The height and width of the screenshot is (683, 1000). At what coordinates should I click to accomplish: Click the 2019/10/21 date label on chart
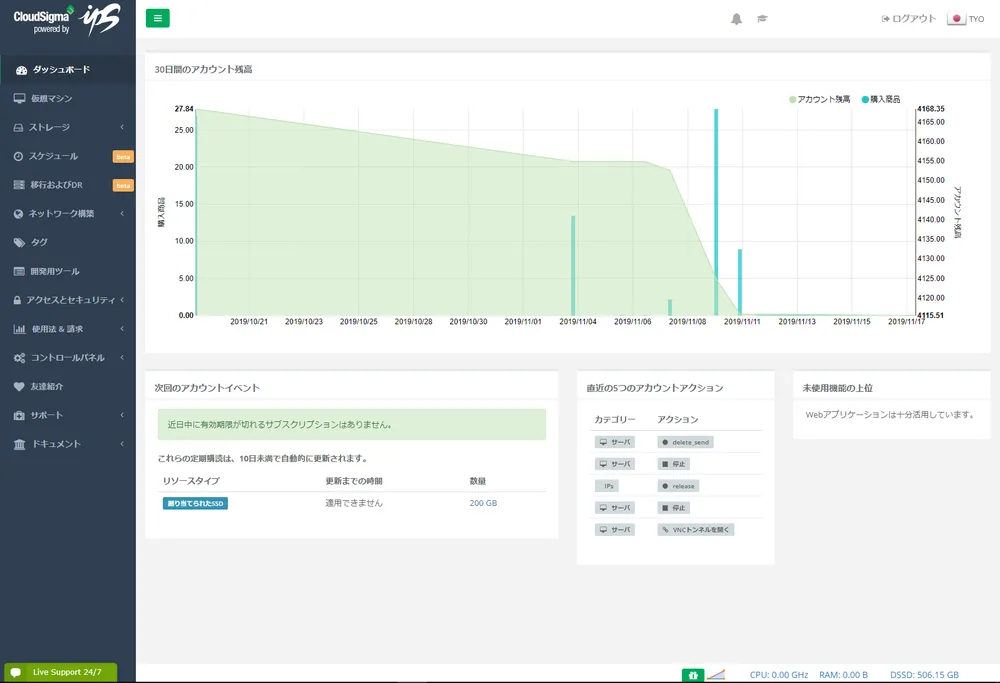[x=249, y=322]
